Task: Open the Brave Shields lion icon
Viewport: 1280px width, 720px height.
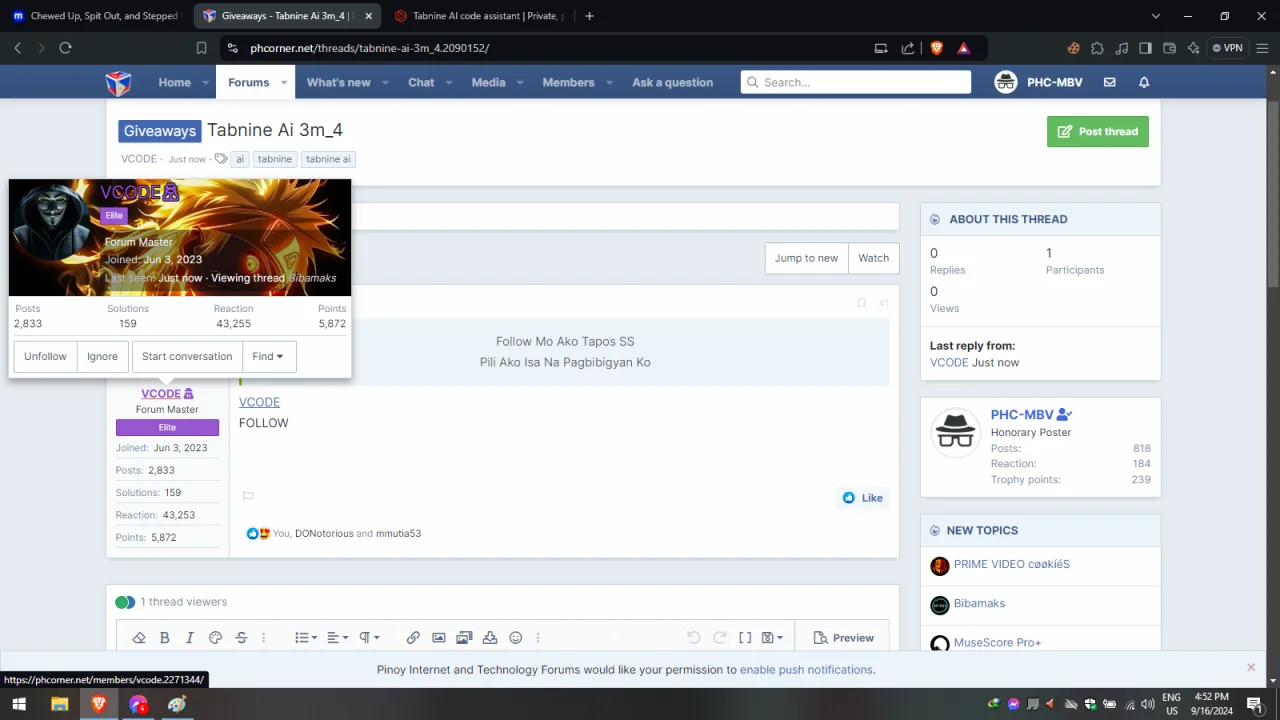Action: point(937,48)
